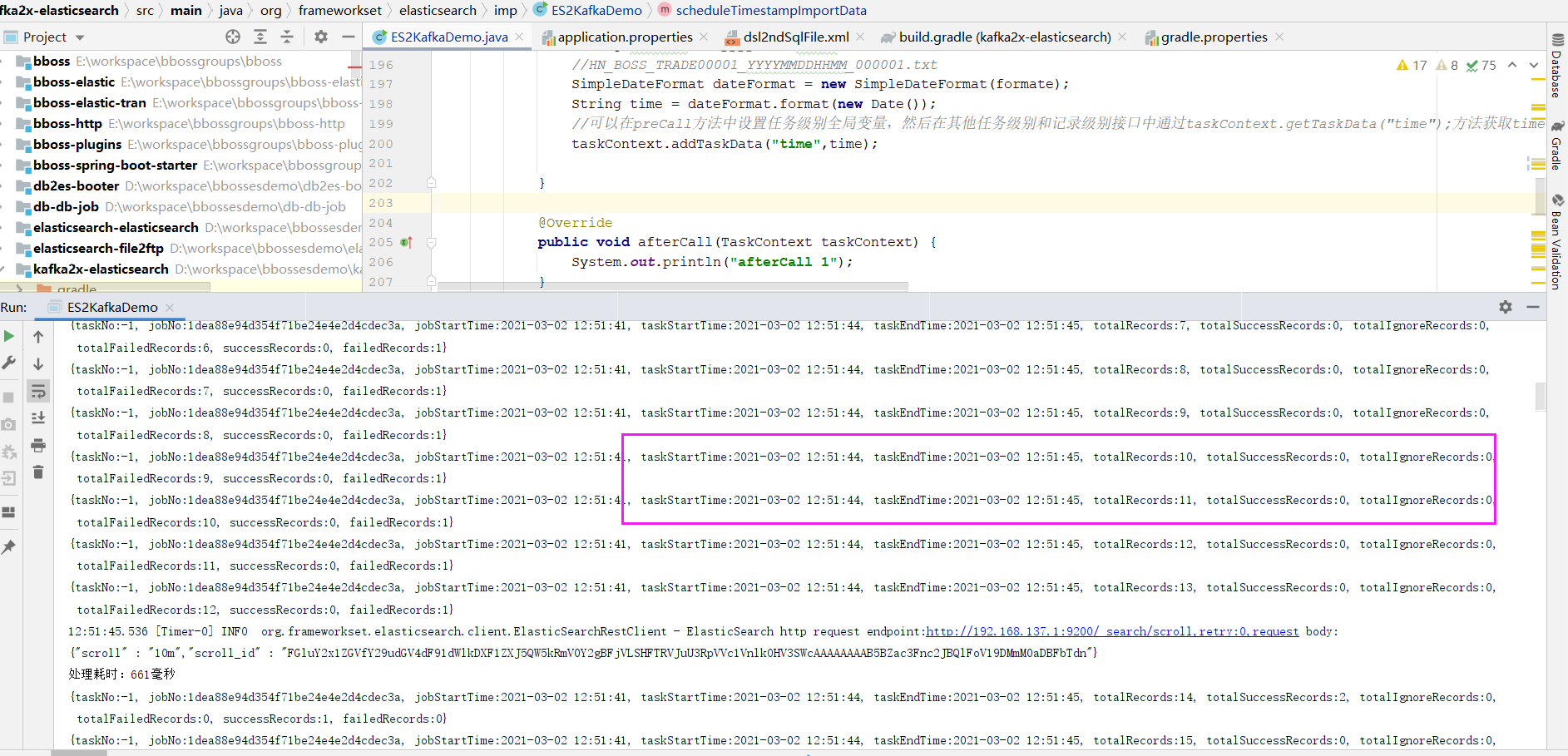Close the ES2KafkaDemo.java tab
This screenshot has height=756, width=1568.
519,37
